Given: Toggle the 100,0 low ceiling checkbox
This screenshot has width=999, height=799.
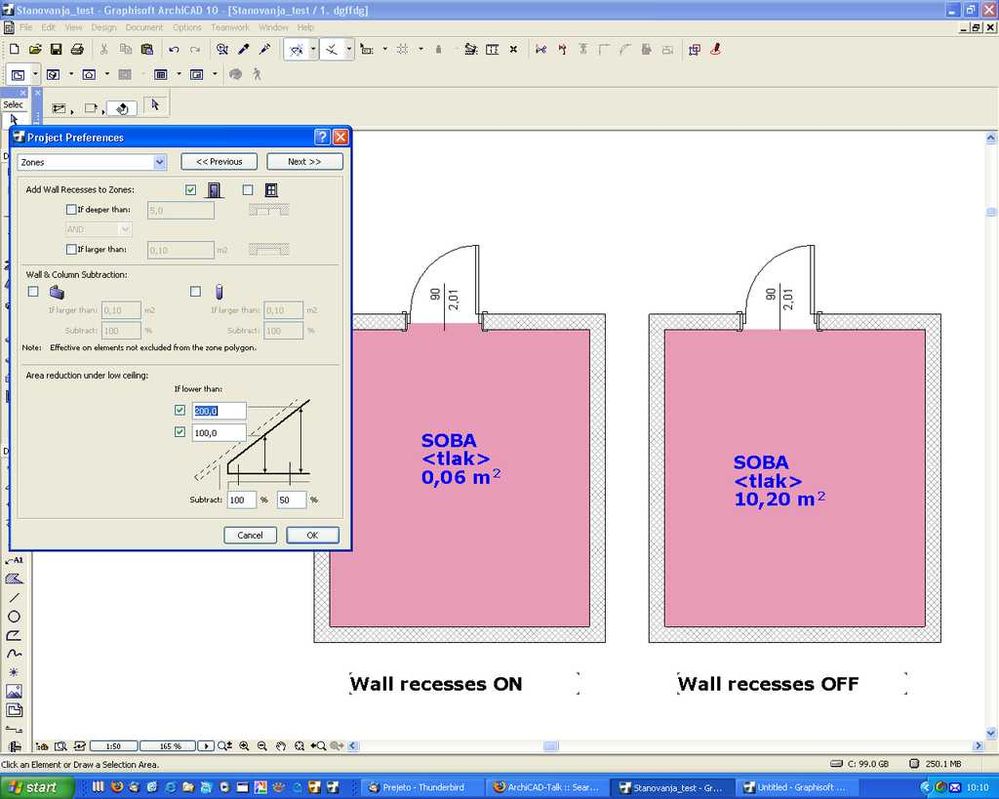Looking at the screenshot, I should [180, 432].
